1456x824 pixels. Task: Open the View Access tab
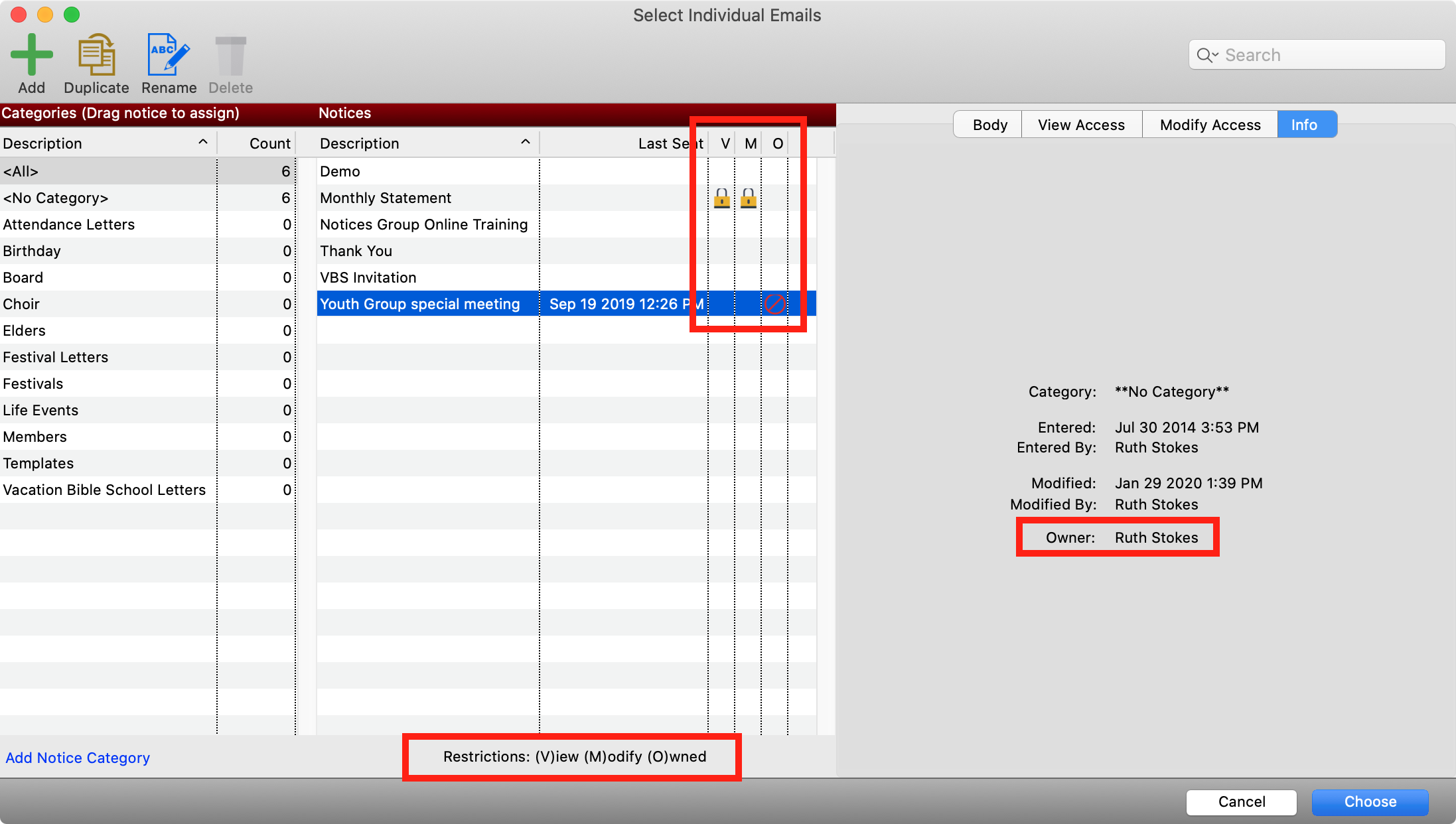click(x=1081, y=125)
